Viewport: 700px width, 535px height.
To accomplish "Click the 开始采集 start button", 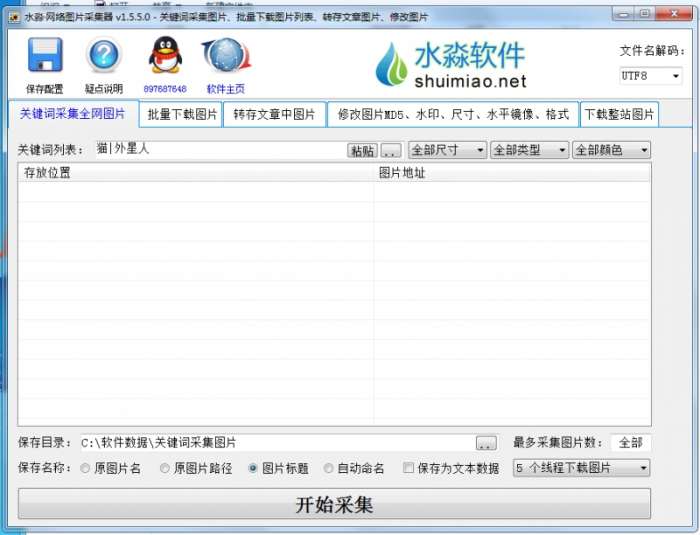I will click(x=334, y=505).
